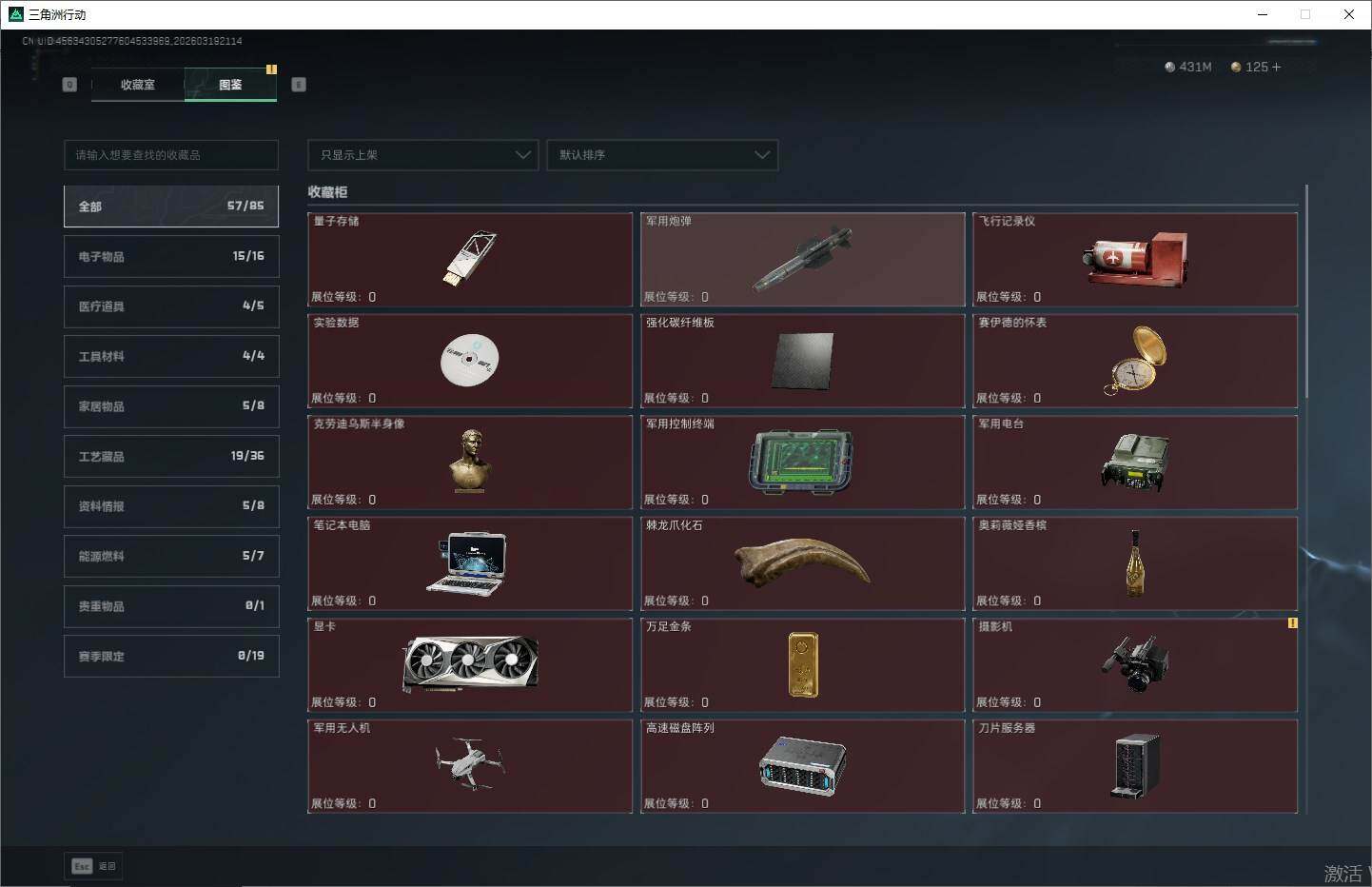This screenshot has width=1372, height=887.
Task: Click the 奥莉薇娅香槟 bottle icon
Action: tap(1135, 563)
